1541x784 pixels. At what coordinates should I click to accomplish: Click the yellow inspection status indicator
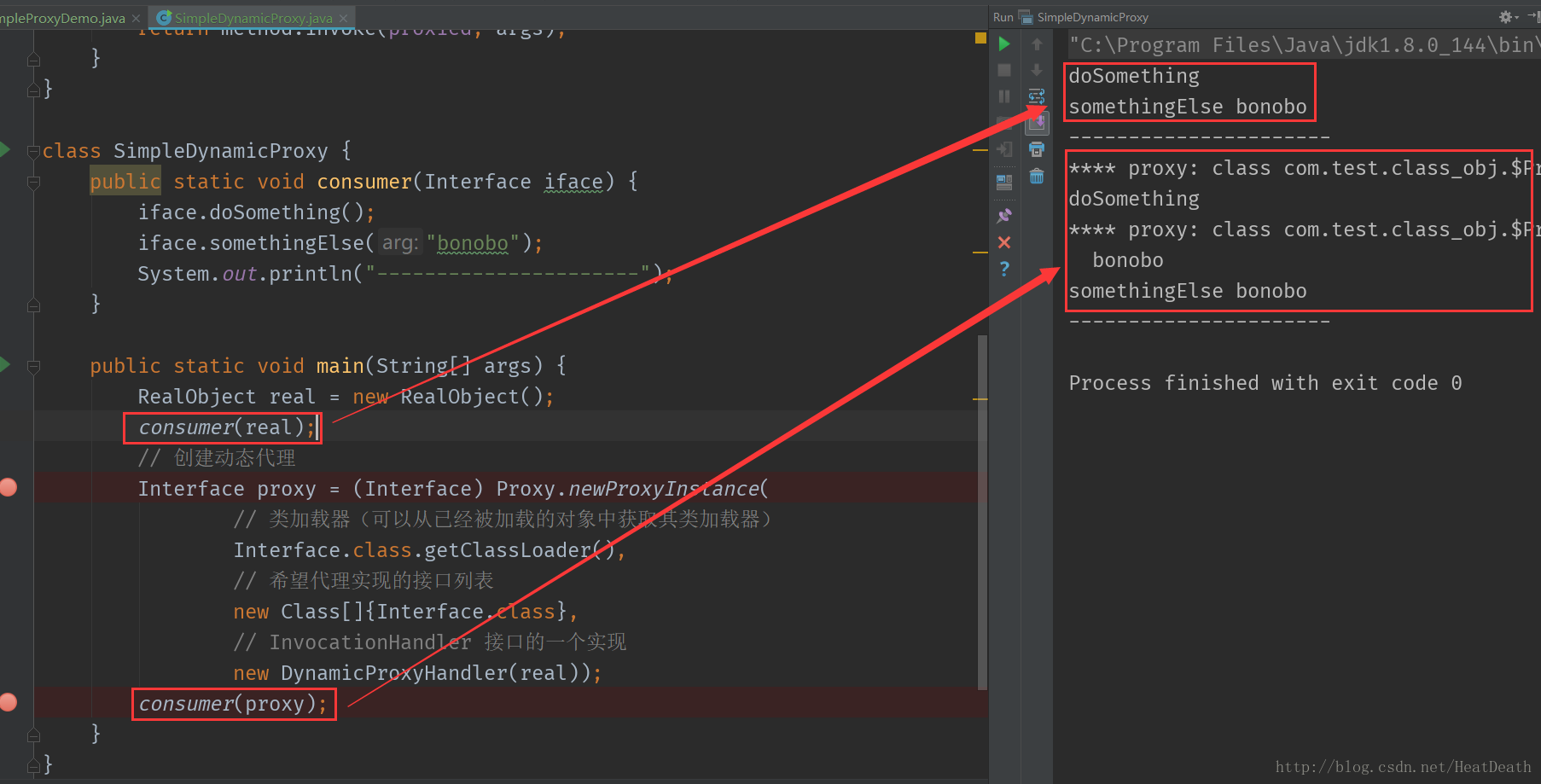(980, 38)
